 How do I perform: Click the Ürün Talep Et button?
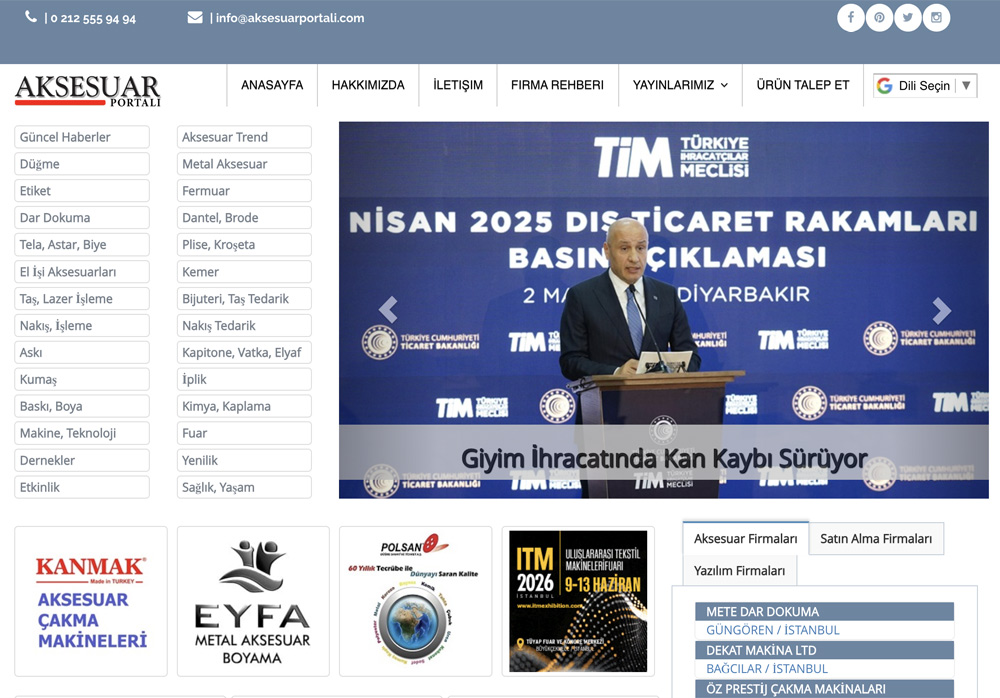click(803, 85)
